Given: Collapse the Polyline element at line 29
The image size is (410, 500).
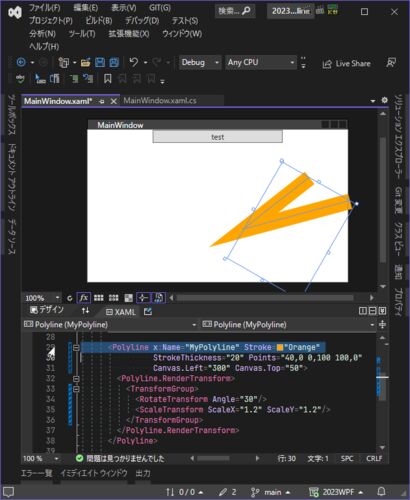Looking at the screenshot, I should coord(76,348).
